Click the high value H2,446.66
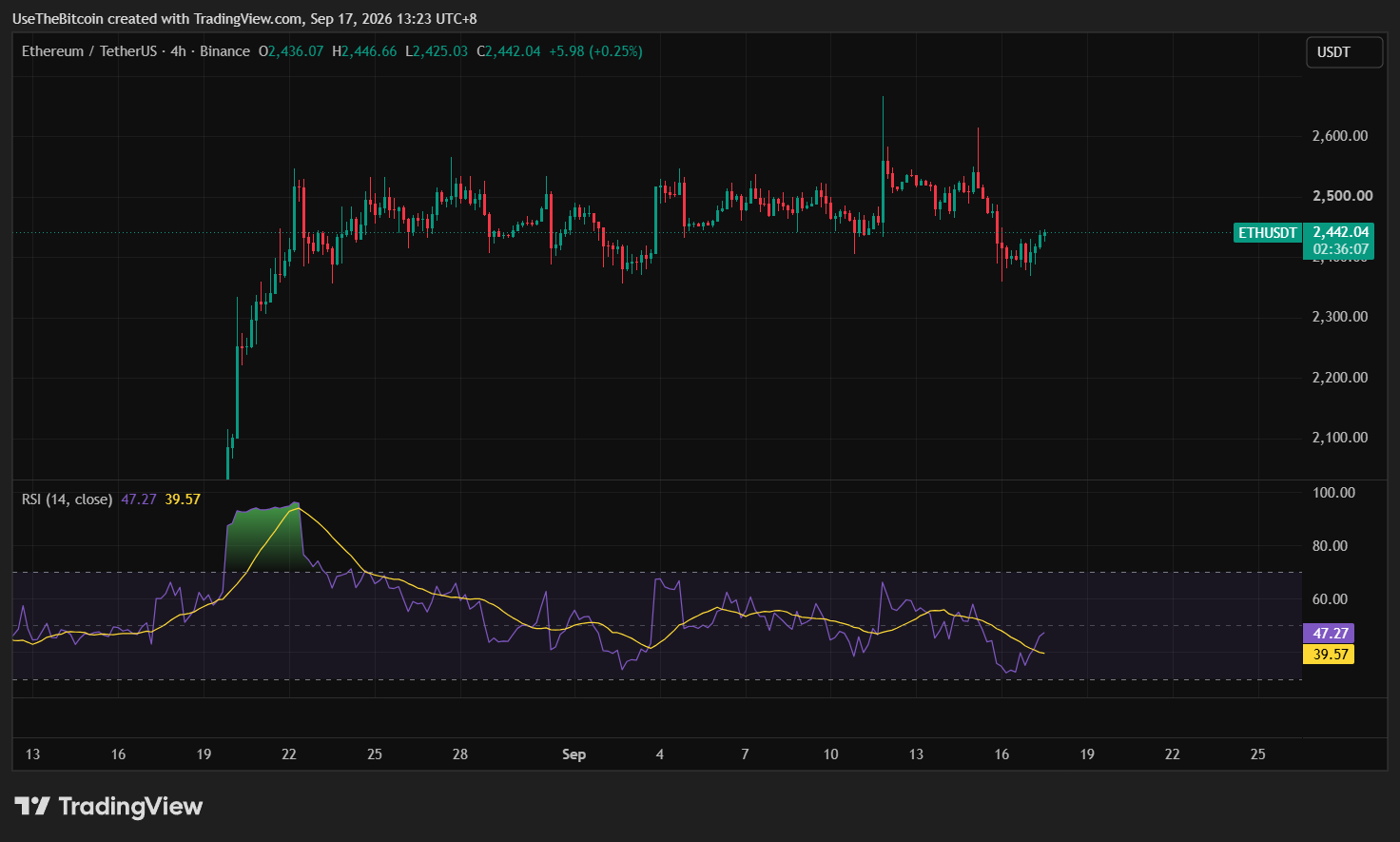 tap(364, 51)
